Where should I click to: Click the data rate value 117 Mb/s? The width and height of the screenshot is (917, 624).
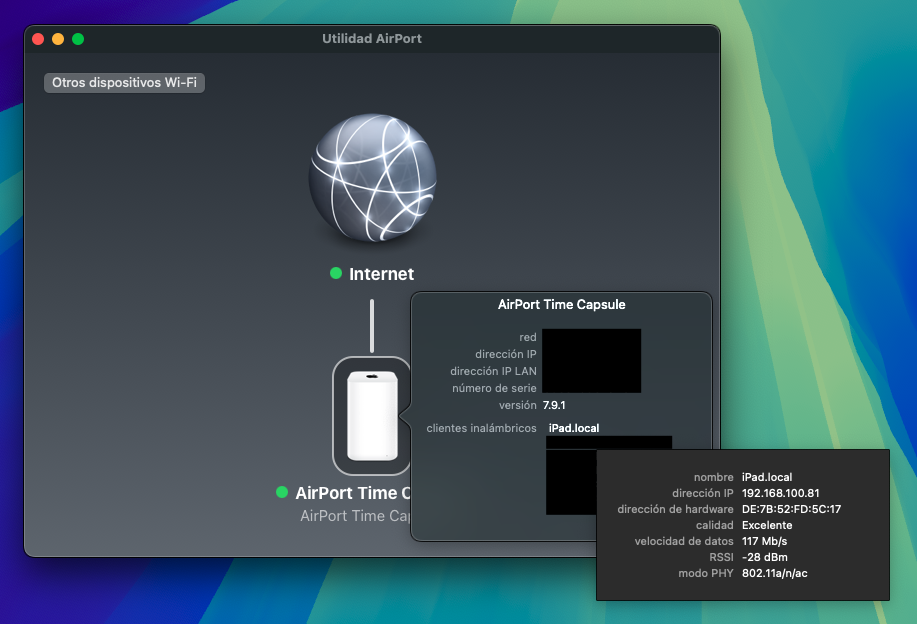coord(764,542)
